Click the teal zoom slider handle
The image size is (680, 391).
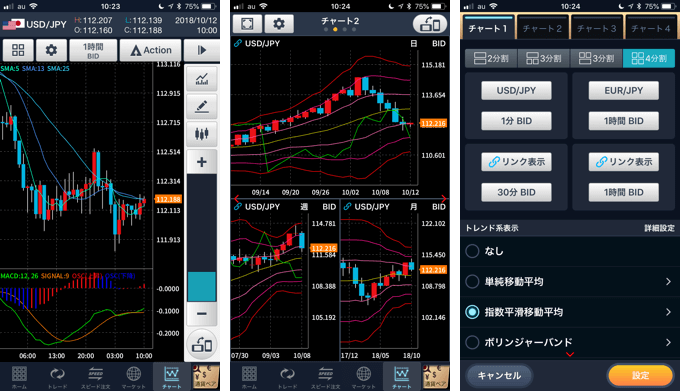(x=202, y=287)
